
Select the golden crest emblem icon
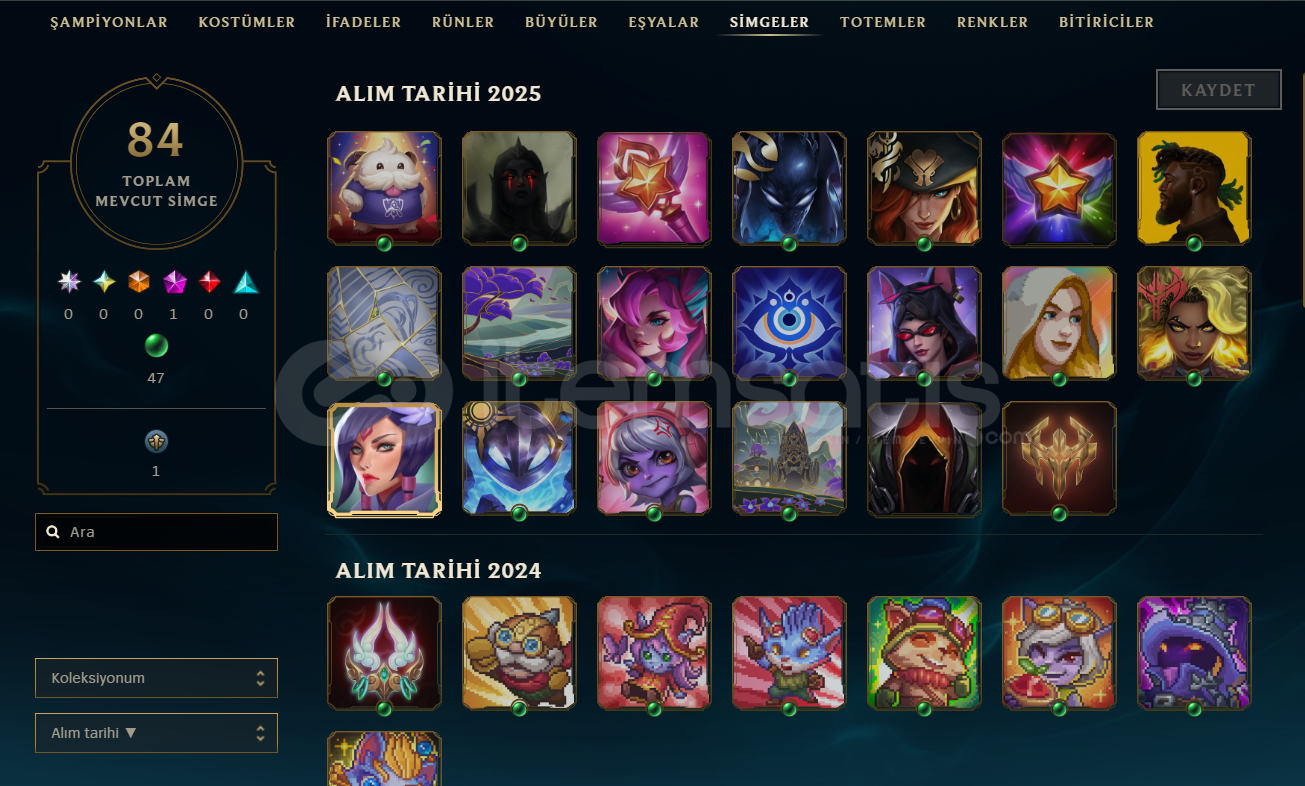[1059, 458]
